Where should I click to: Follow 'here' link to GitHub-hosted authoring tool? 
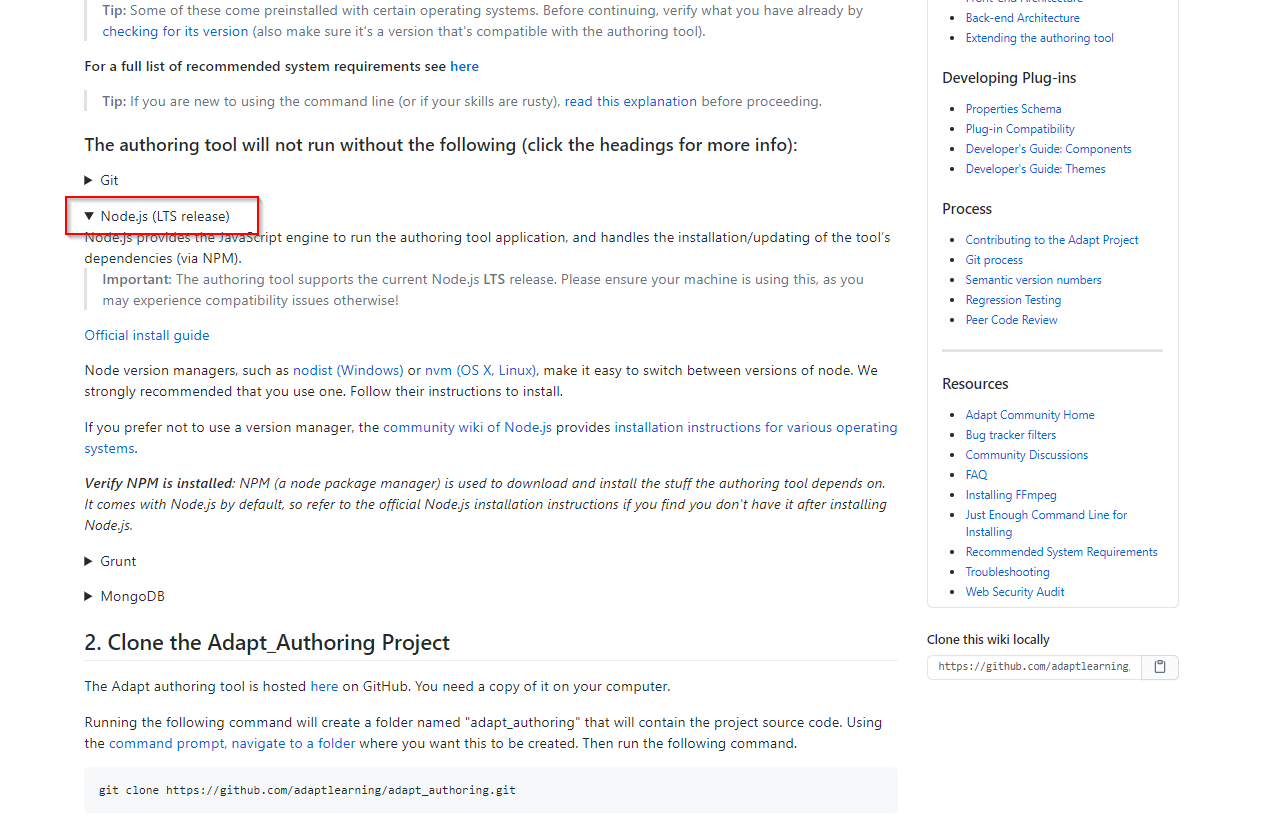pyautogui.click(x=324, y=687)
